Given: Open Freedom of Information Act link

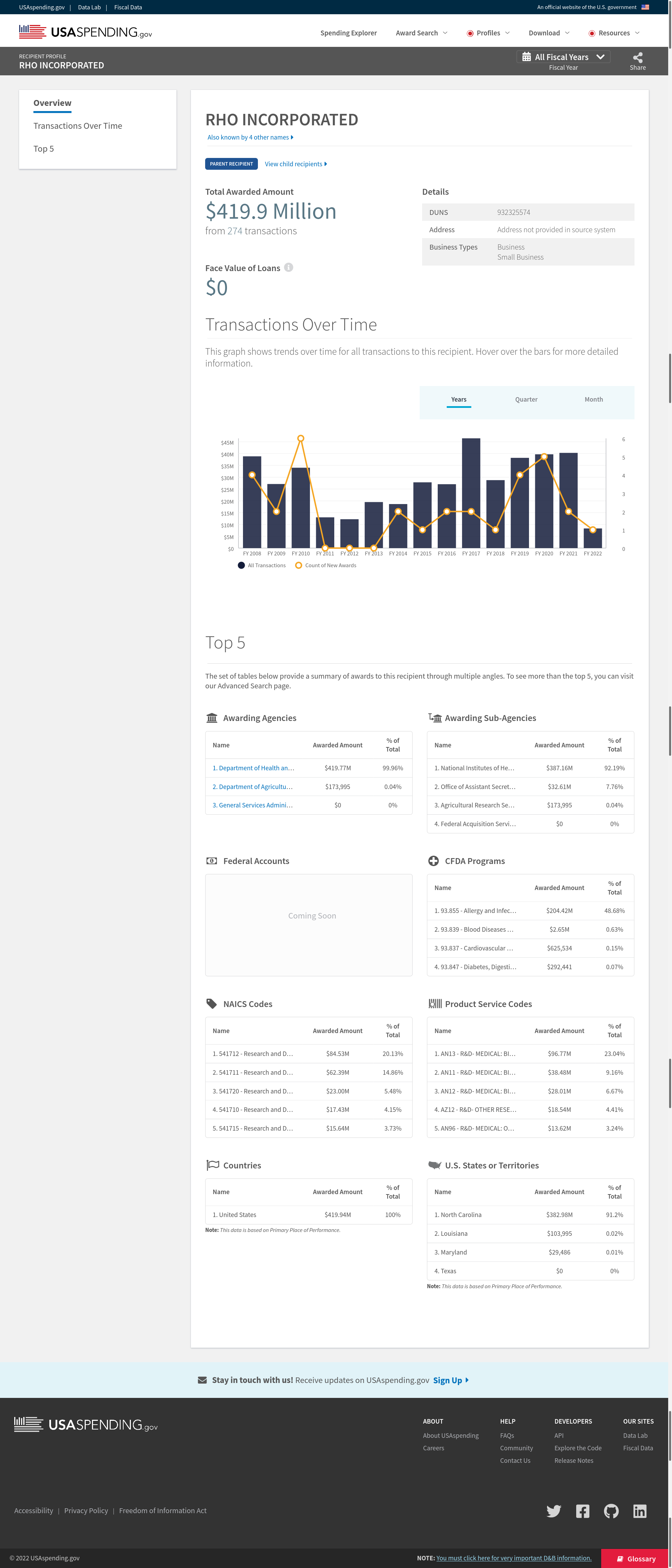Looking at the screenshot, I should point(162,1511).
